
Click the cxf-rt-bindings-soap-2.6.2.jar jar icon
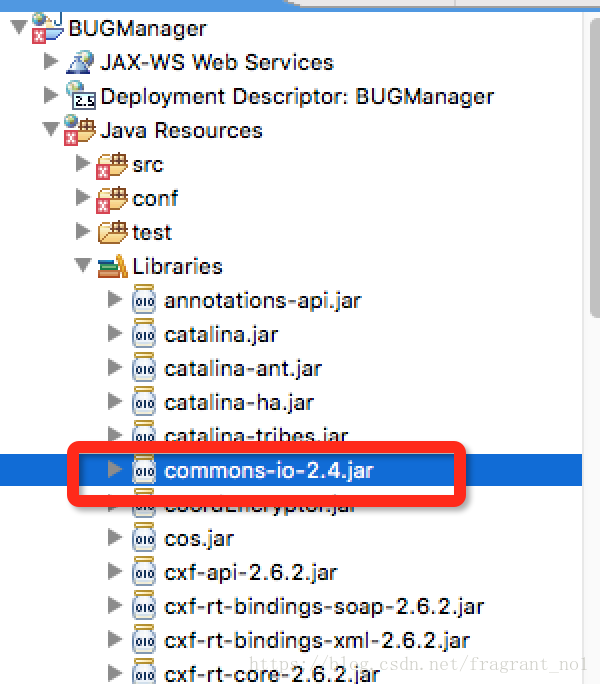144,605
